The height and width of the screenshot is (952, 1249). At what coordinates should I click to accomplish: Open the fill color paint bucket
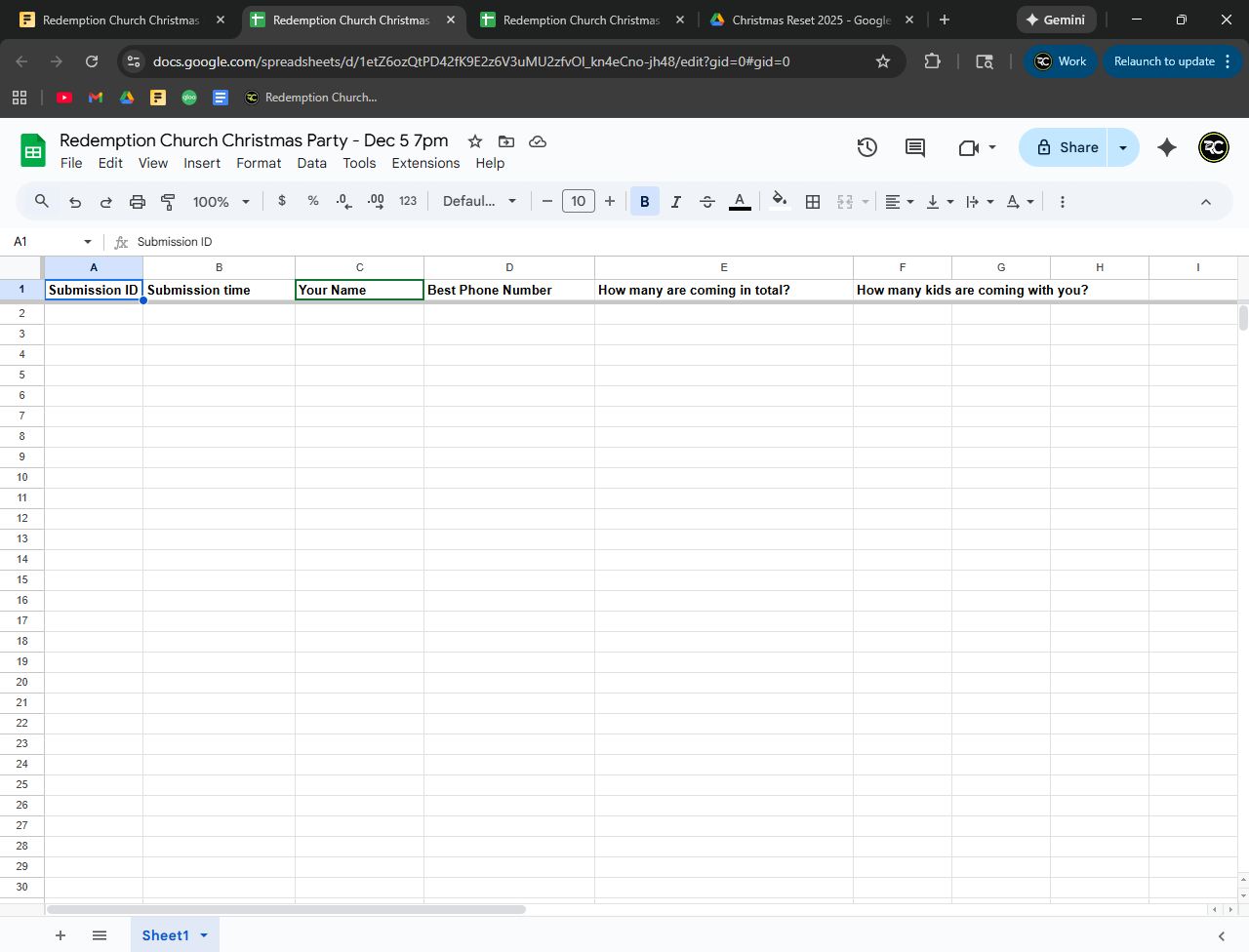(779, 202)
